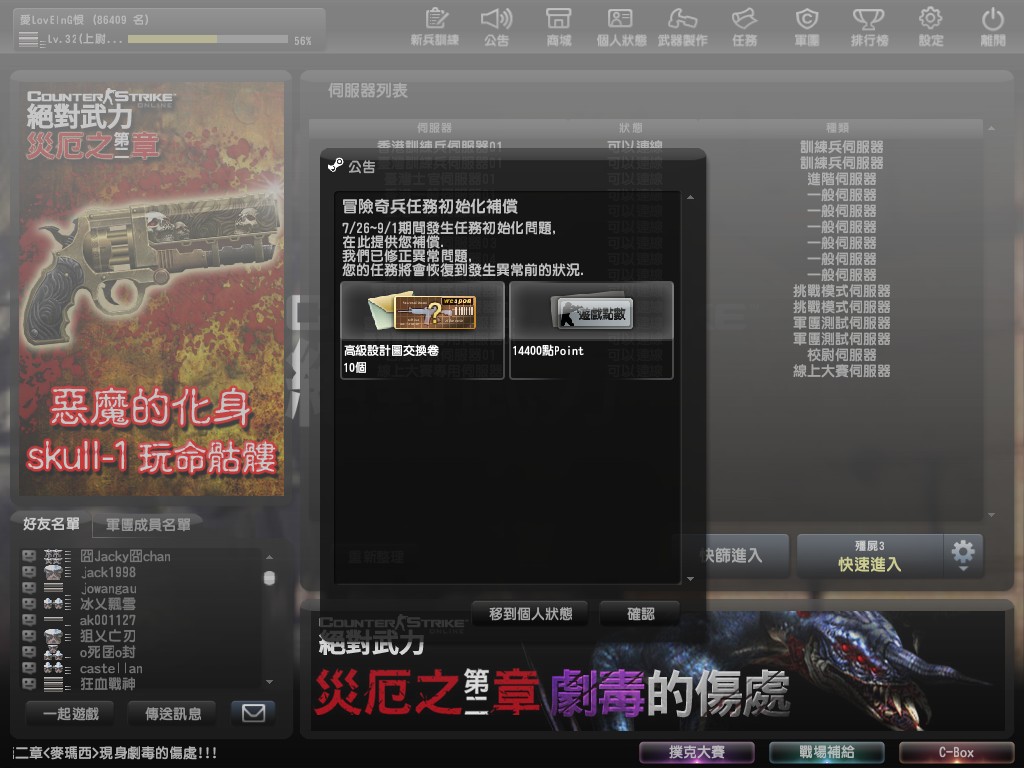The height and width of the screenshot is (768, 1024).
Task: Confirm announcement with 確認 button
Action: tap(640, 614)
